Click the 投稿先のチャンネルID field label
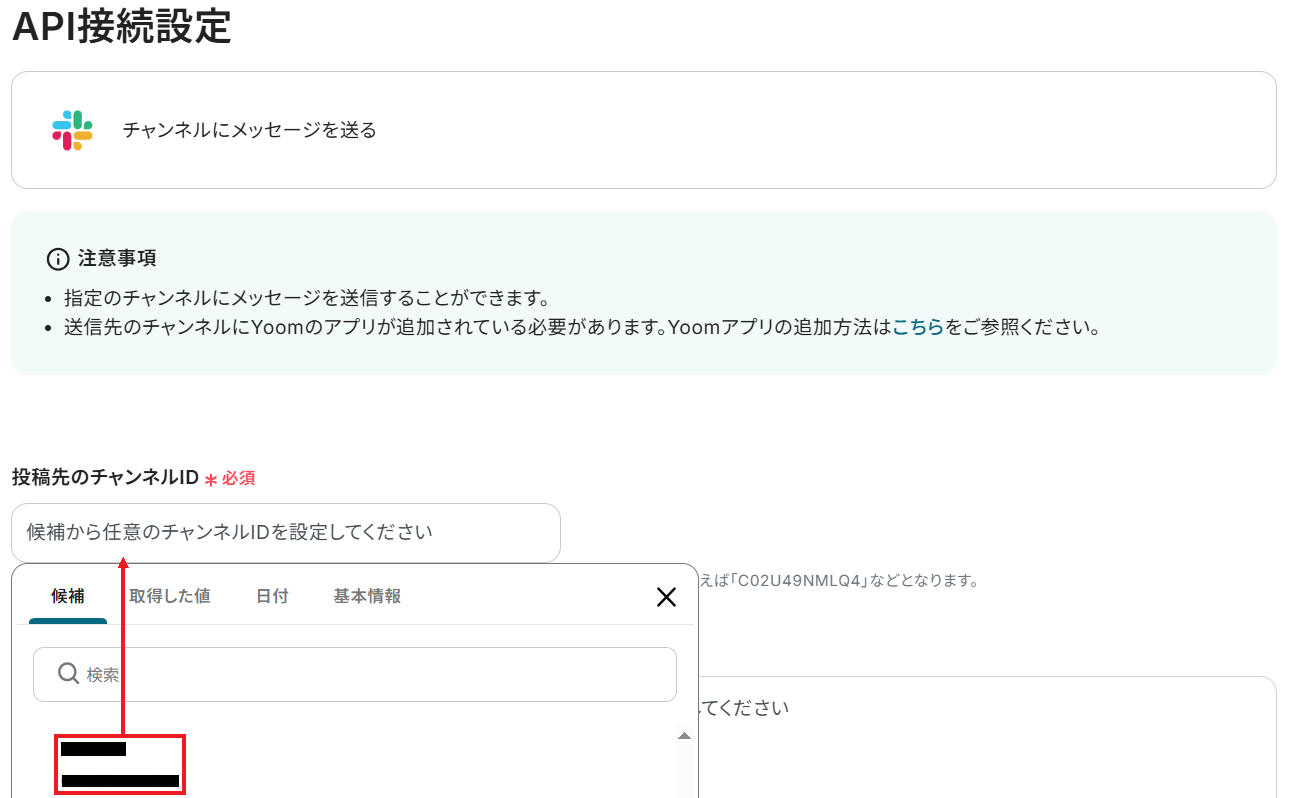 105,478
